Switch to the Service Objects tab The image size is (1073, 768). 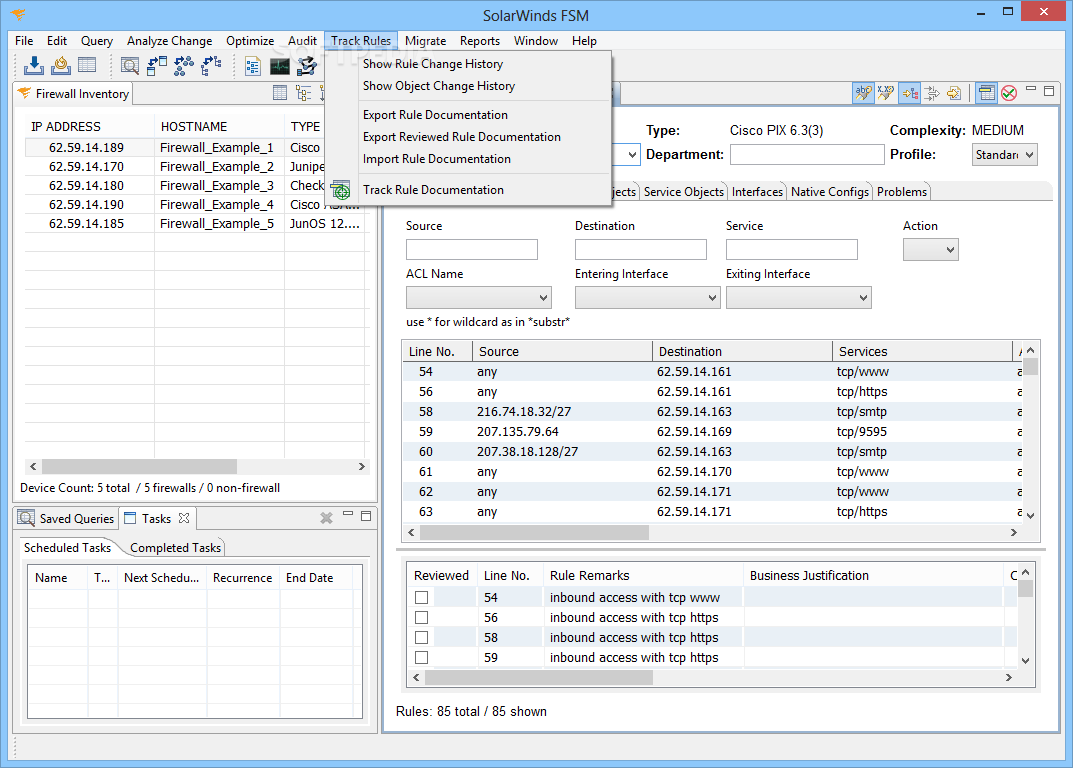pyautogui.click(x=683, y=192)
